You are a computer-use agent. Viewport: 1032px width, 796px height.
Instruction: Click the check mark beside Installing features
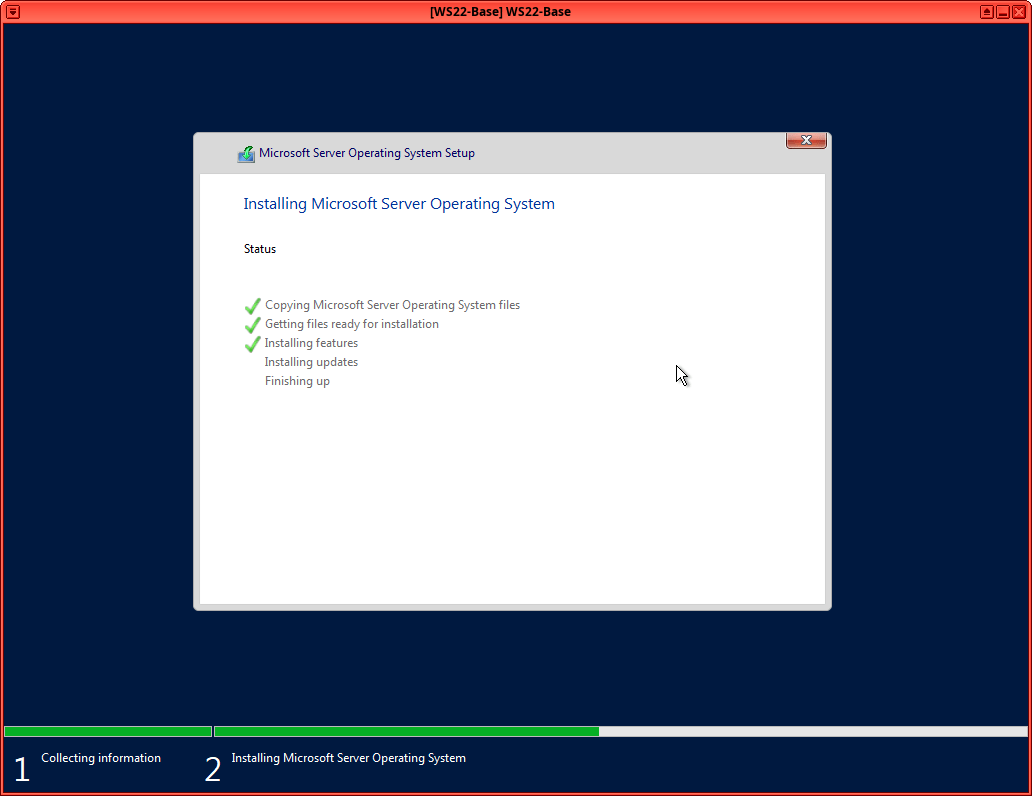pos(253,344)
